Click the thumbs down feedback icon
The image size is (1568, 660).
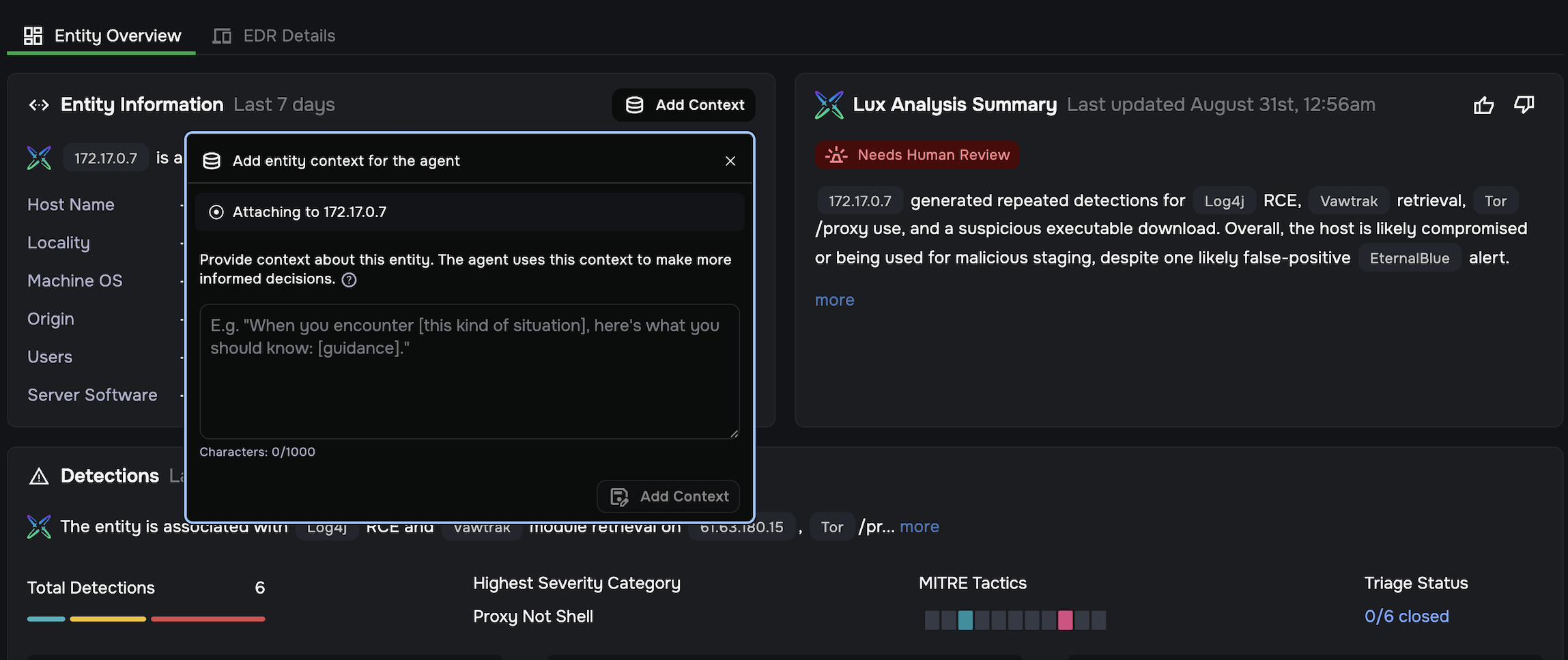(x=1524, y=105)
